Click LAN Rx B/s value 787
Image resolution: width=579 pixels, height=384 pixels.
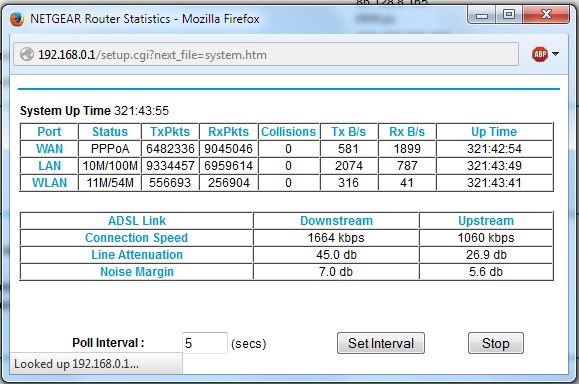coord(407,166)
